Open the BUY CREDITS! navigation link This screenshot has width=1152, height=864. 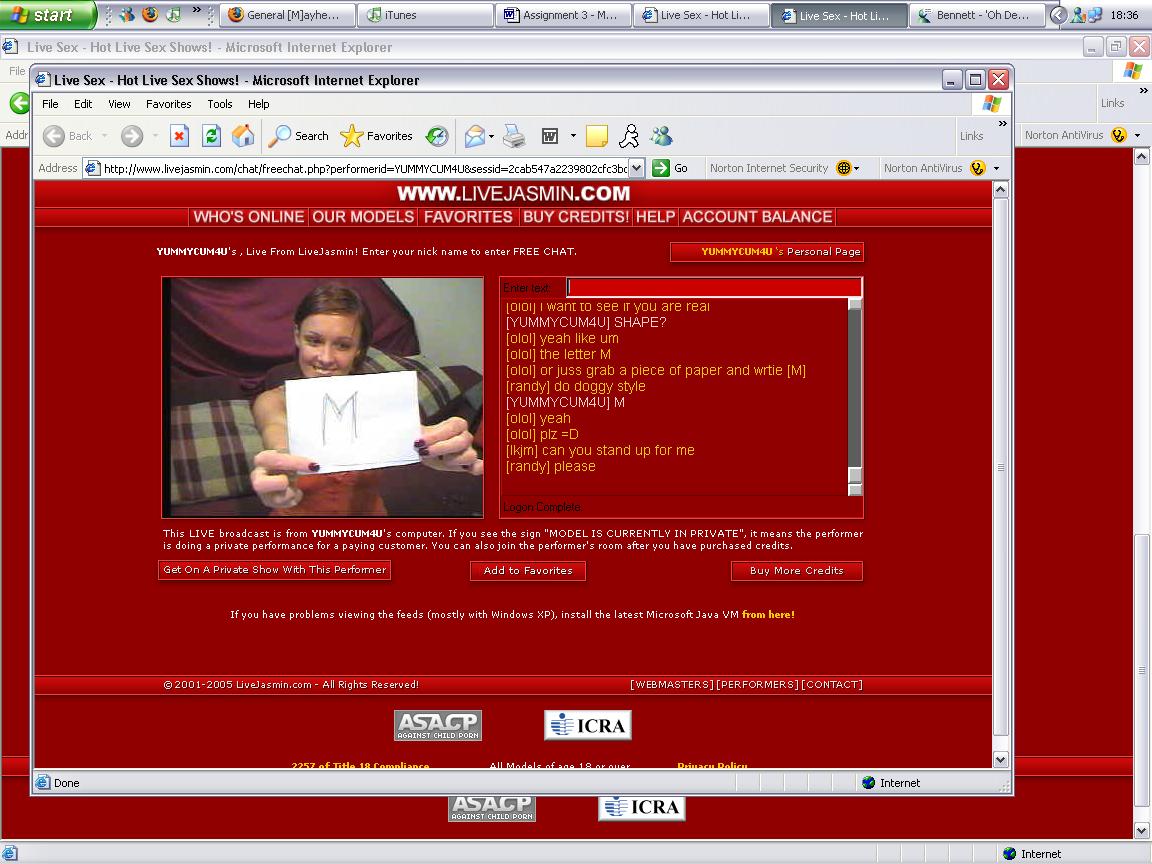click(x=575, y=217)
